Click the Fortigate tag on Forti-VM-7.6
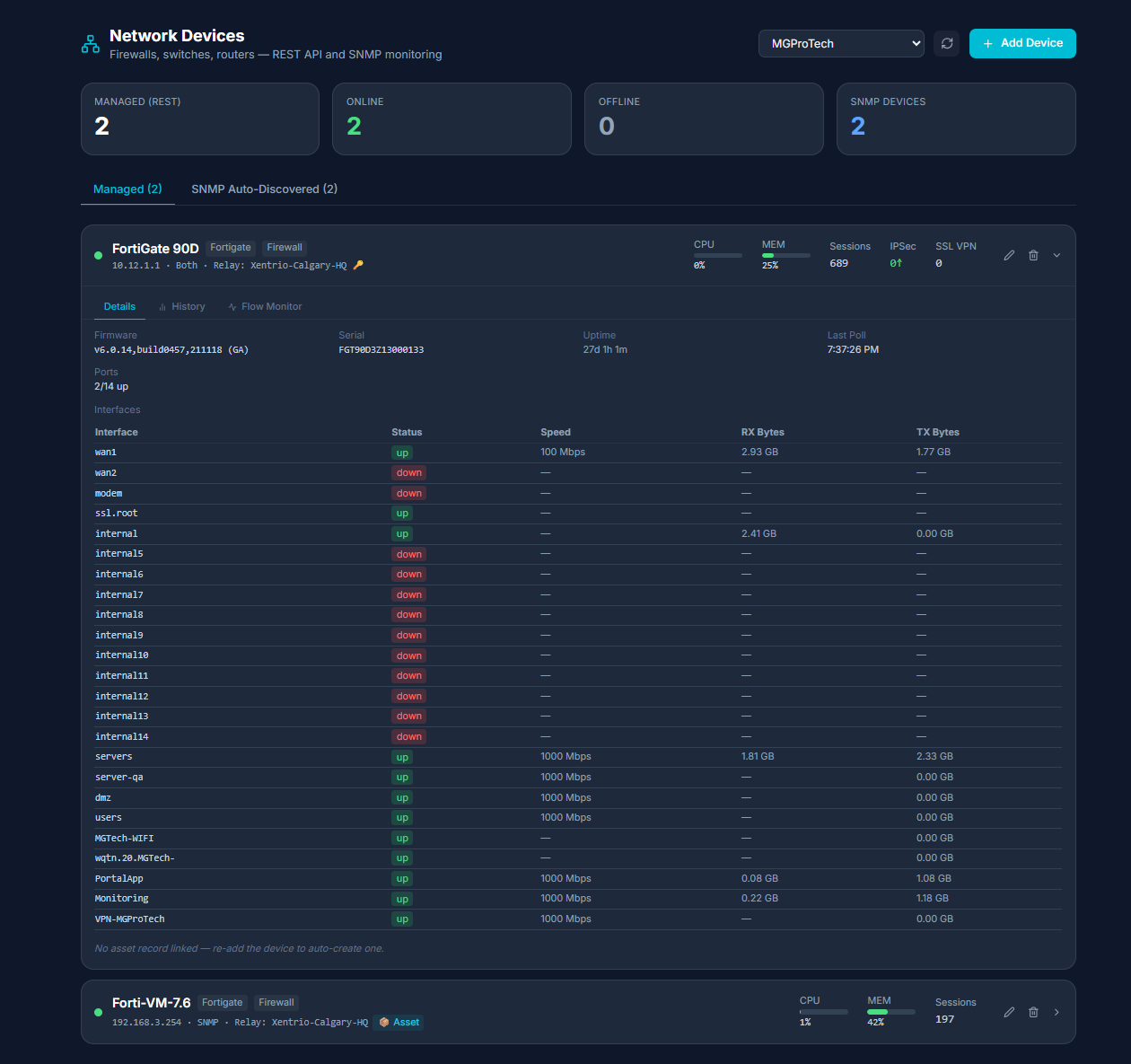The image size is (1131, 1064). coord(222,1003)
